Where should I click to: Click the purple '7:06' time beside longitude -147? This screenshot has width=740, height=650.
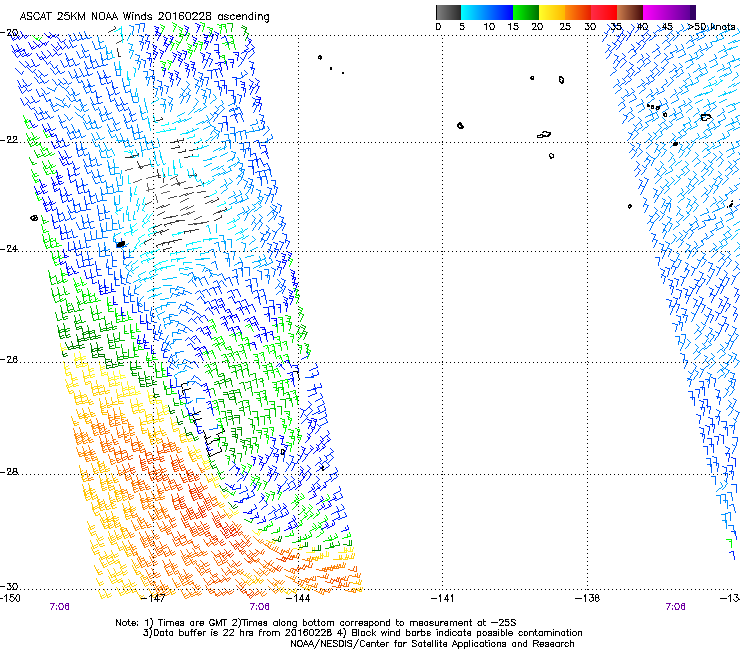tap(59, 607)
